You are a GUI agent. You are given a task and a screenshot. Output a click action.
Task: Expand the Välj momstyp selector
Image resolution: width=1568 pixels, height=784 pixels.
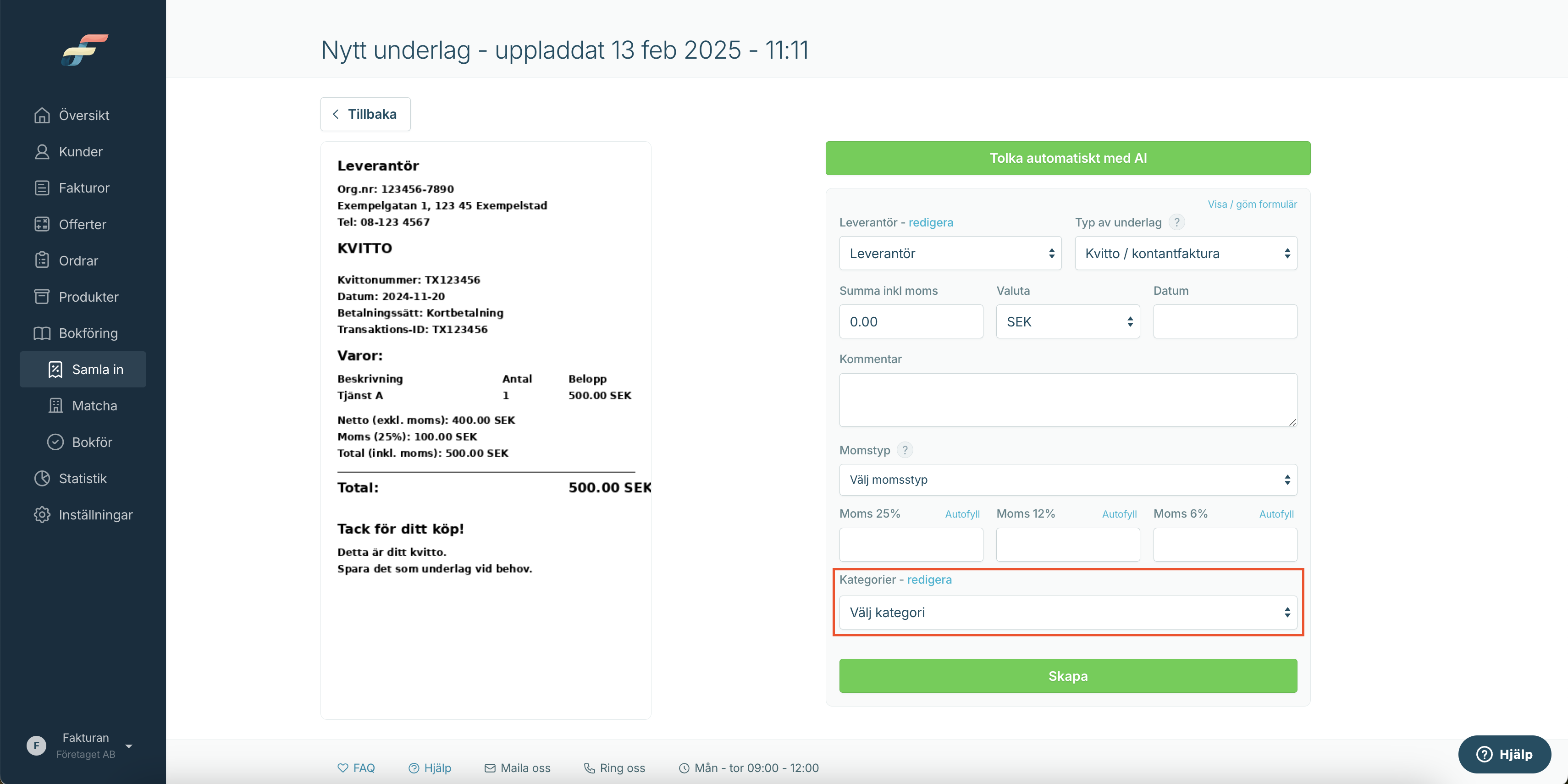click(1068, 480)
